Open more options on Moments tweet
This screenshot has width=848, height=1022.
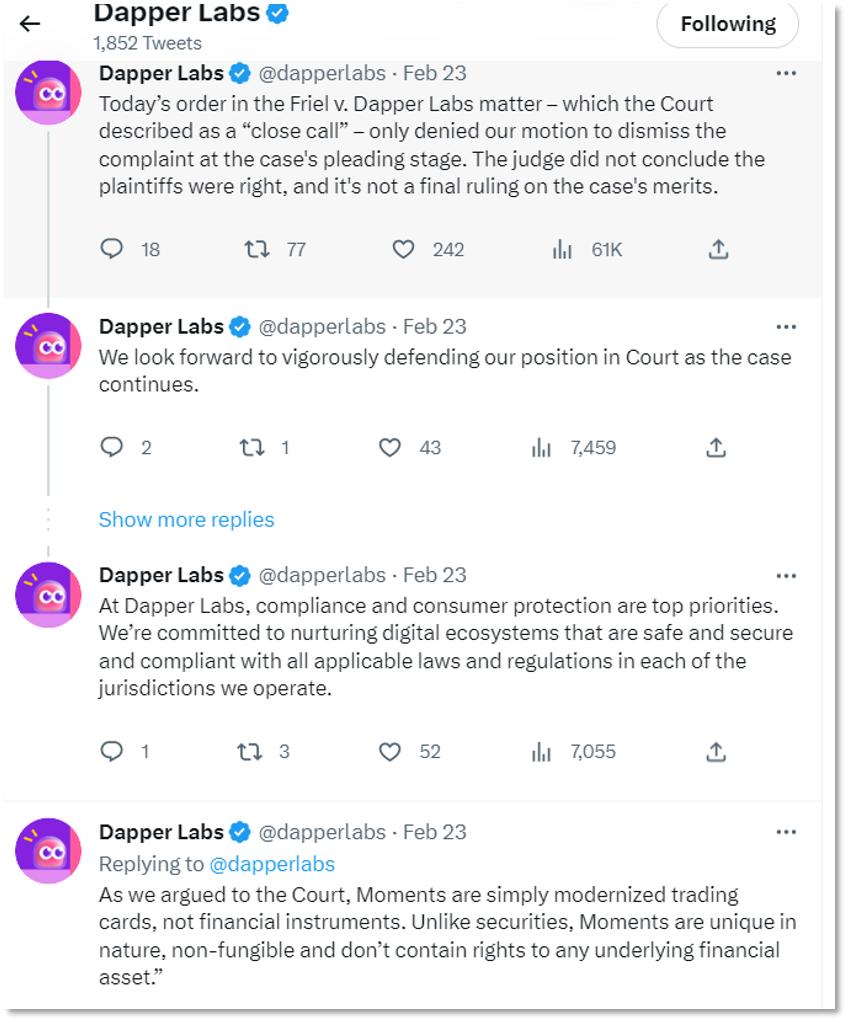point(786,832)
